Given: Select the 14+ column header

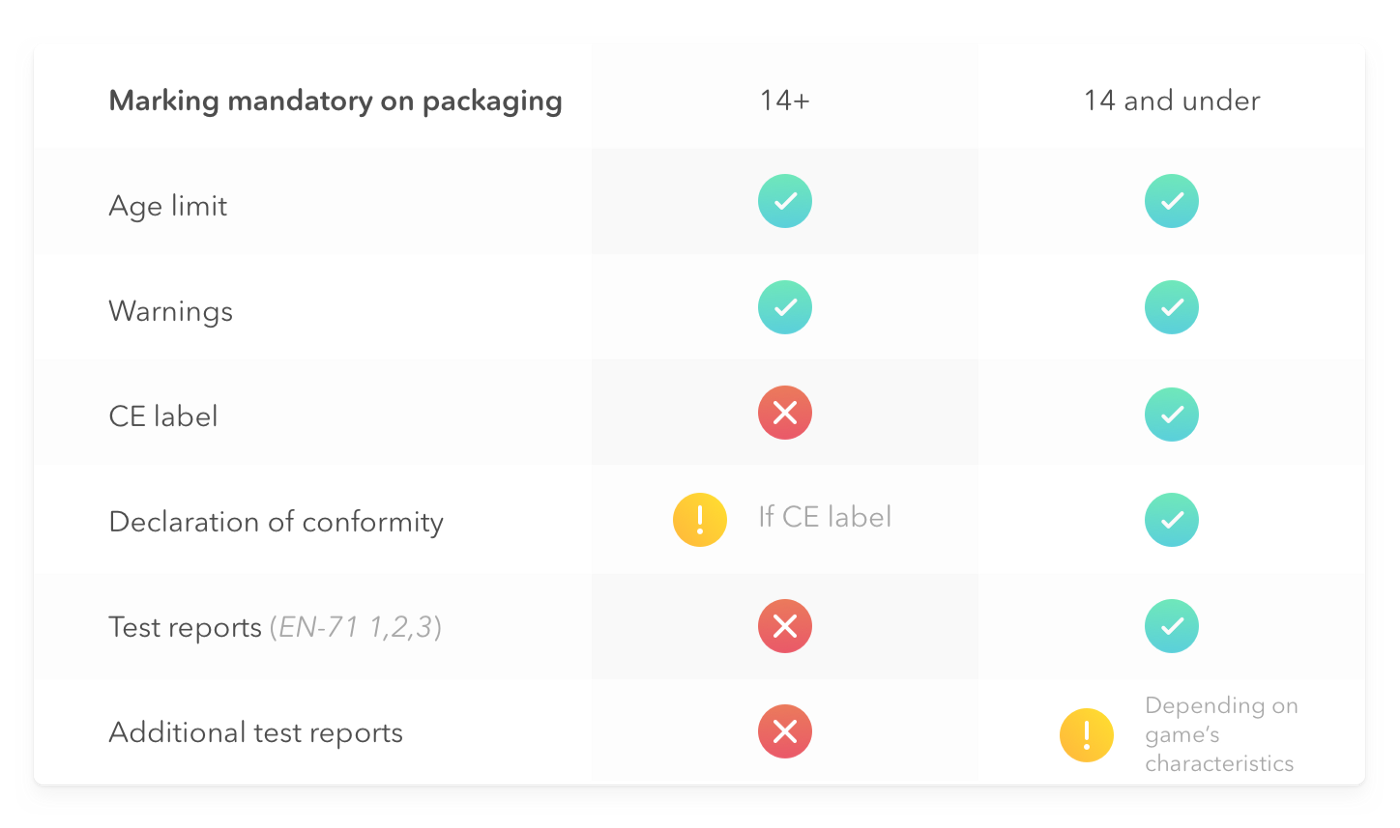Looking at the screenshot, I should pos(785,101).
